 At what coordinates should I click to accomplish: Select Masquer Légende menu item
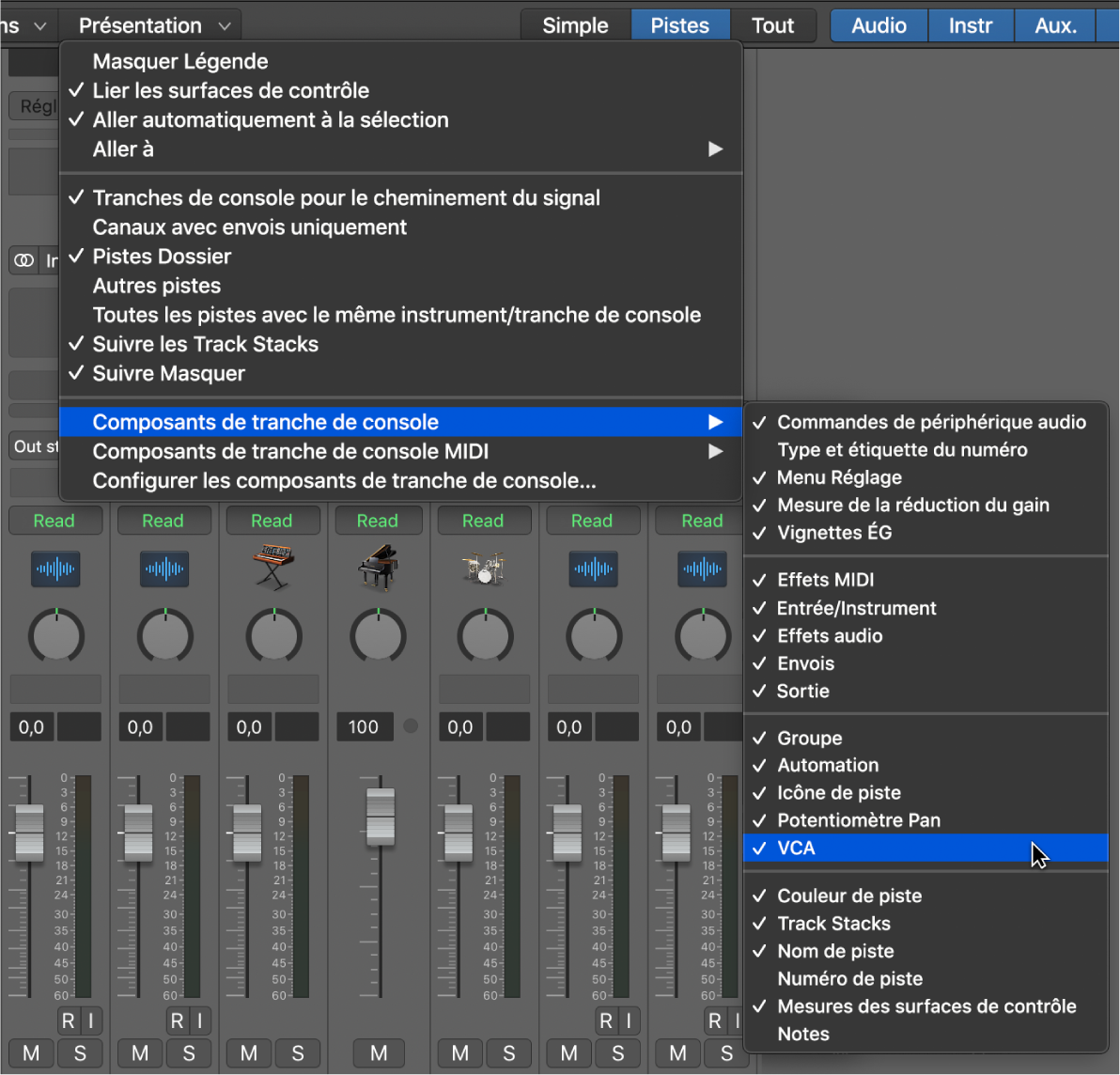pyautogui.click(x=400, y=61)
